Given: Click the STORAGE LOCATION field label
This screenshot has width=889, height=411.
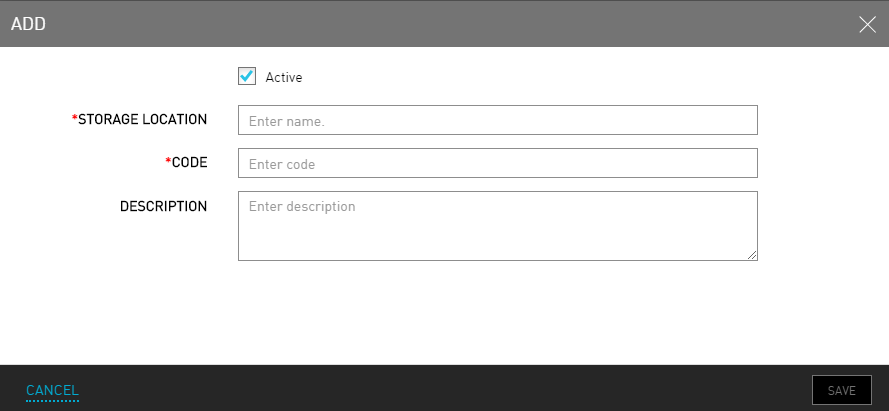Looking at the screenshot, I should coord(142,120).
